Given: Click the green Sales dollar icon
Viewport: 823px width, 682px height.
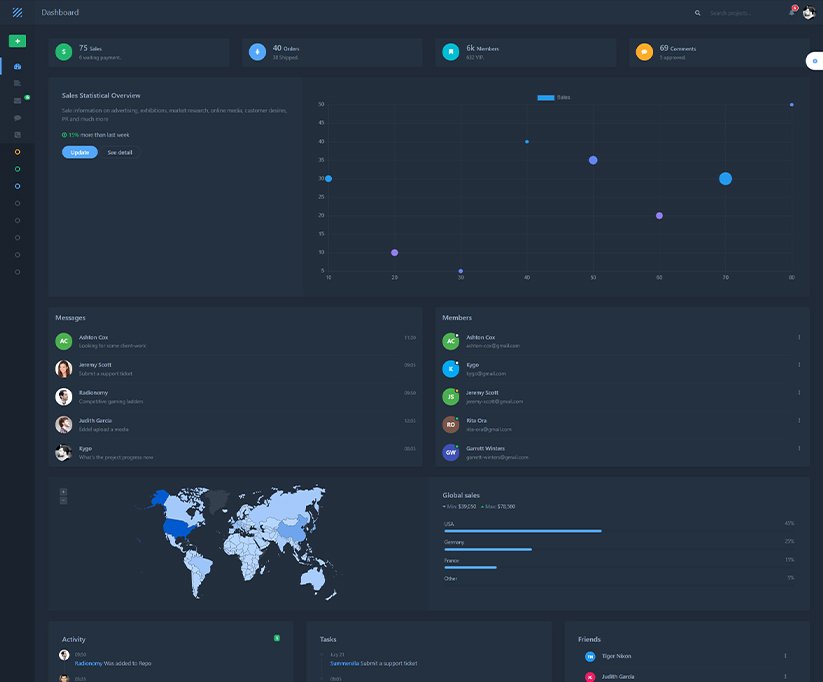Looking at the screenshot, I should coord(64,52).
